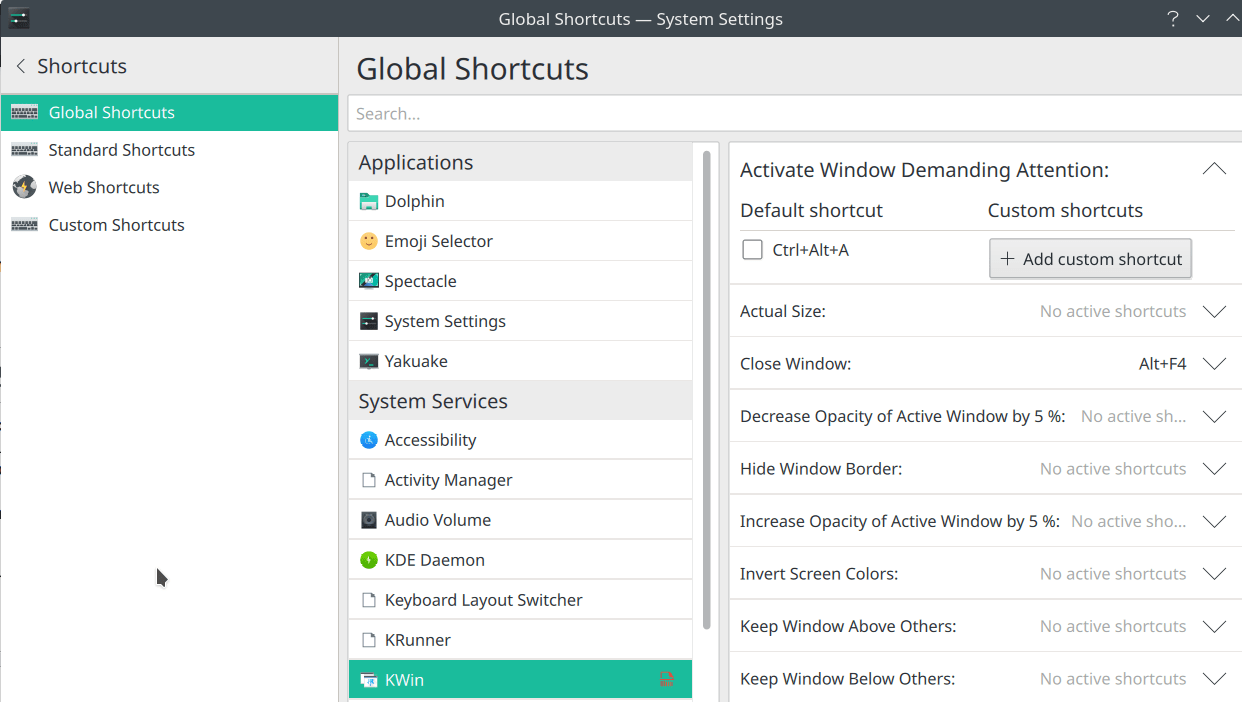Go back using the Shortcuts back arrow

pos(21,66)
